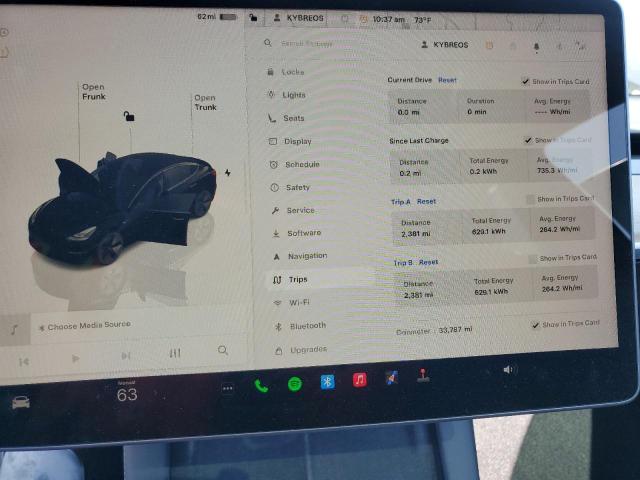The height and width of the screenshot is (480, 640).
Task: Toggle Odometer Show in Trips Card checkbox
Action: (x=535, y=325)
